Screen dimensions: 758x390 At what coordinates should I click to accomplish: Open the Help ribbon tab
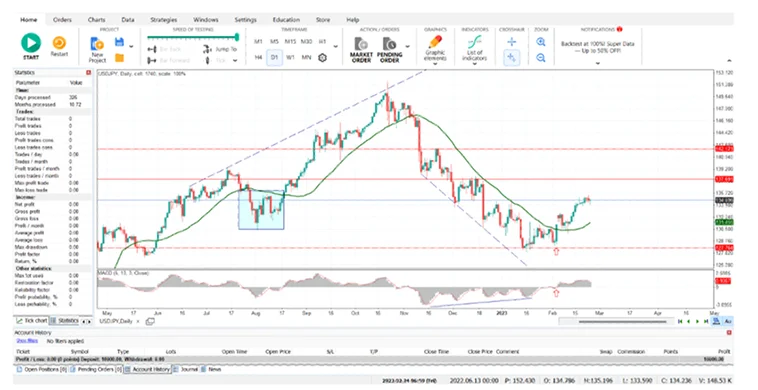point(353,20)
